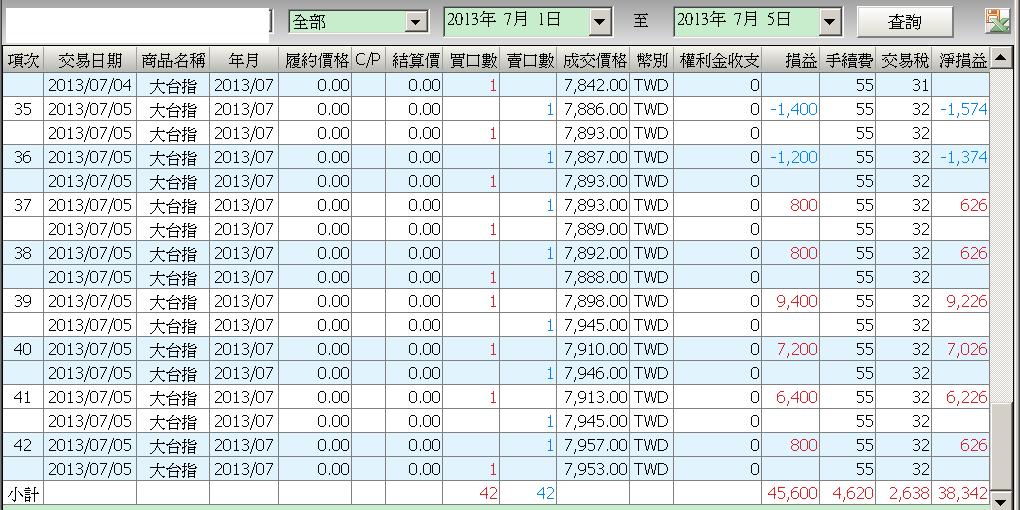The height and width of the screenshot is (510, 1020).
Task: Select the 7,910.00 trade price cell
Action: 593,349
